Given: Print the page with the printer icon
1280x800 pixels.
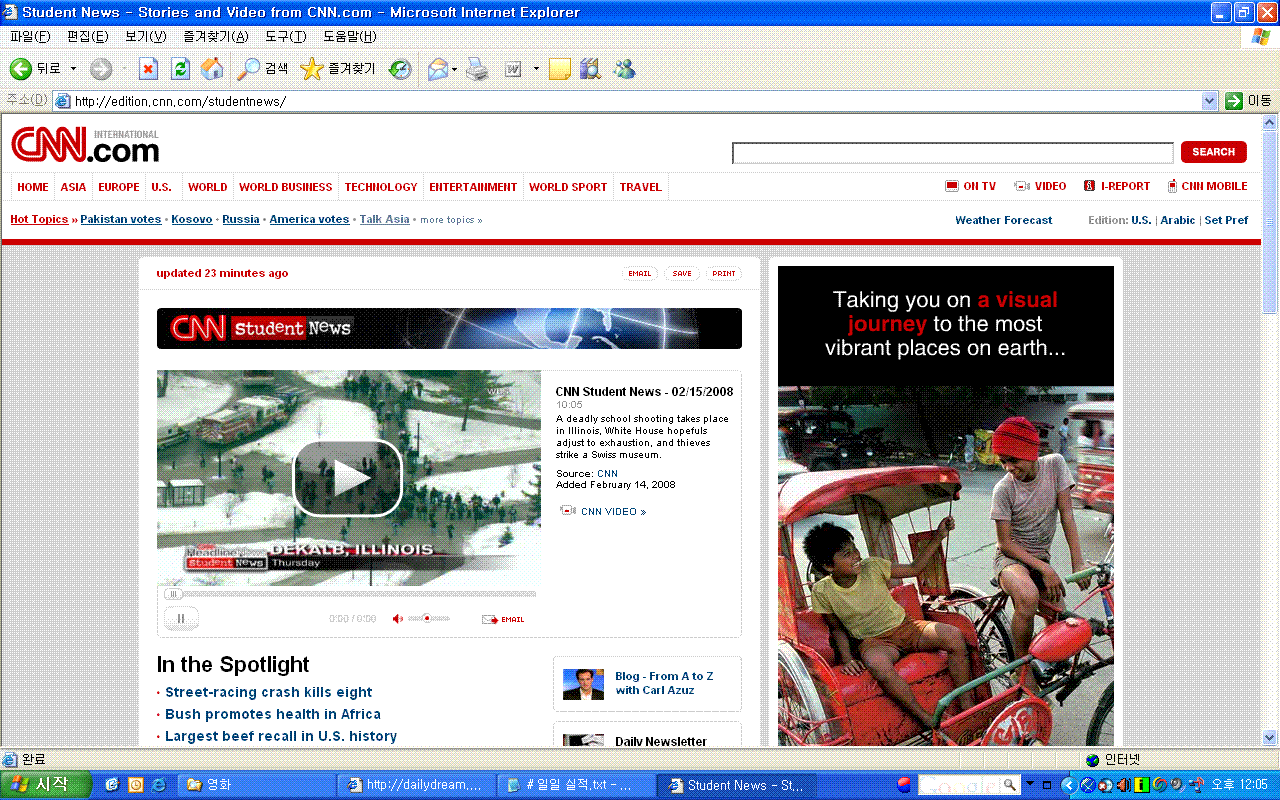Looking at the screenshot, I should click(478, 69).
